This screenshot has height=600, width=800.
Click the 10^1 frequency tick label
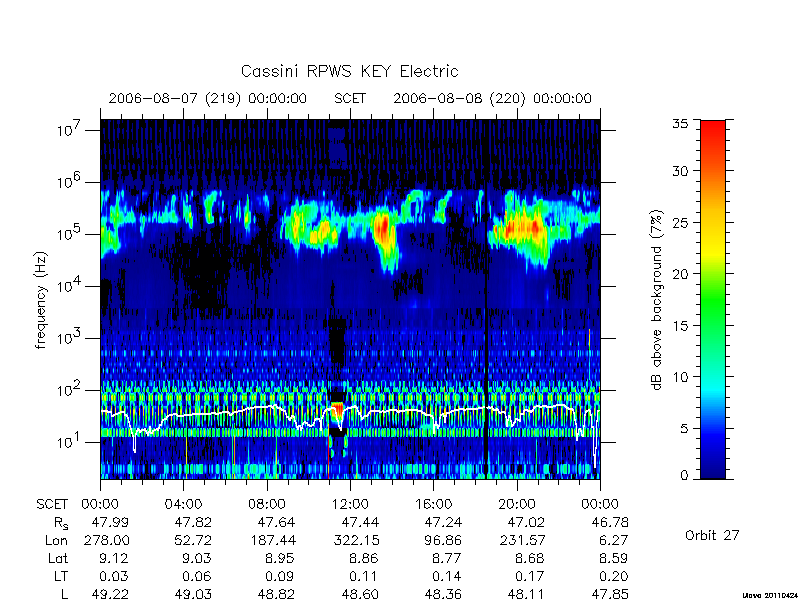pos(70,441)
